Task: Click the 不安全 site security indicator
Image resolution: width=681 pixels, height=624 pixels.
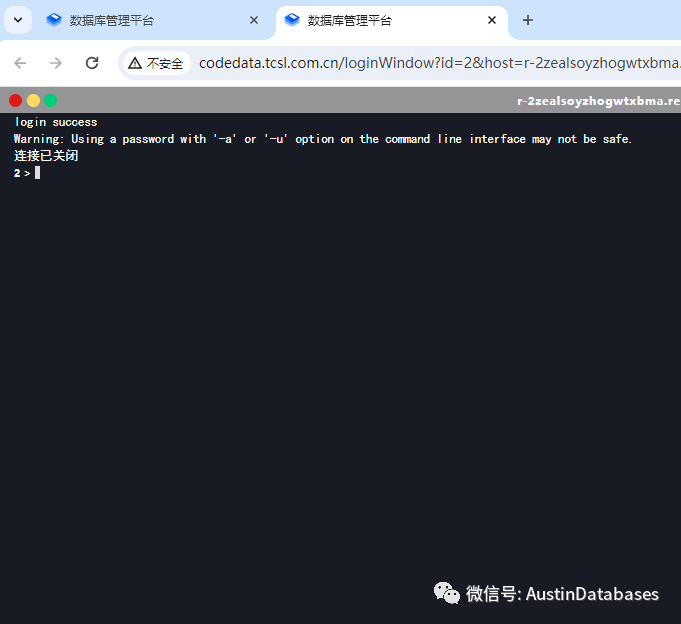Action: pyautogui.click(x=156, y=63)
